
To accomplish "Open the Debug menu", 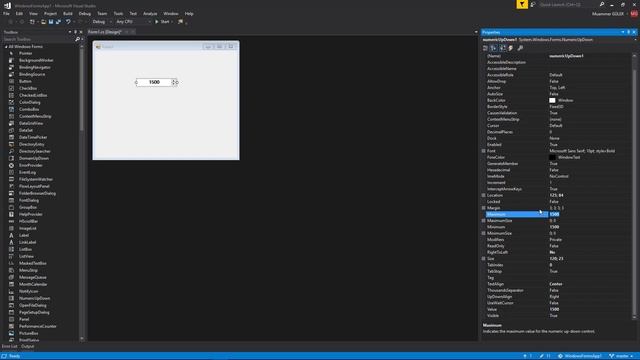I will [84, 13].
